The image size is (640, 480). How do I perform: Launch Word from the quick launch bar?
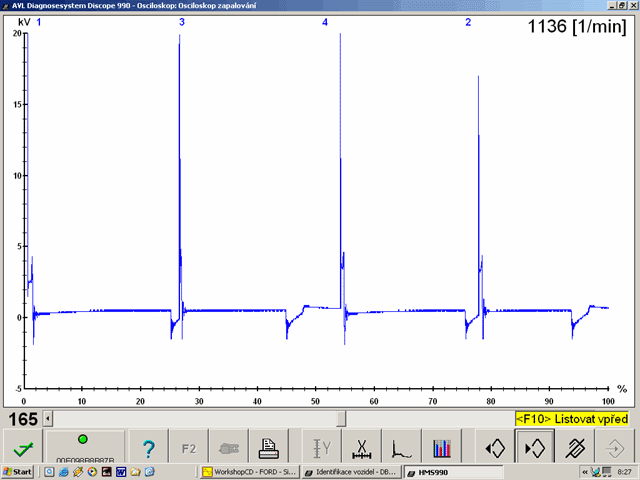click(121, 472)
